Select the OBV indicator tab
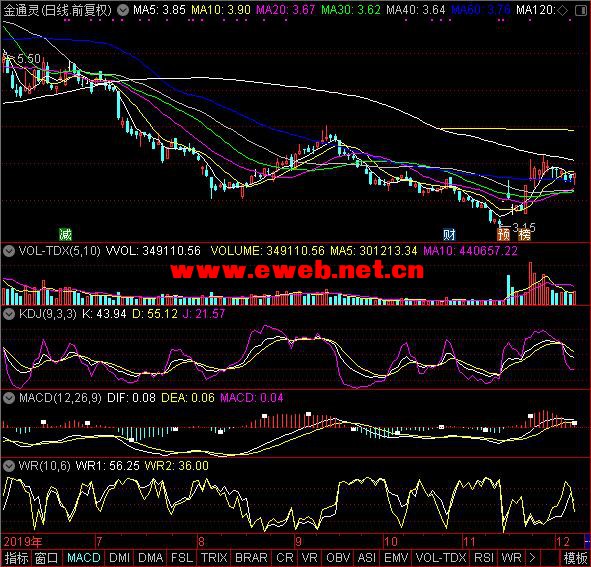The height and width of the screenshot is (567, 591). tap(338, 558)
